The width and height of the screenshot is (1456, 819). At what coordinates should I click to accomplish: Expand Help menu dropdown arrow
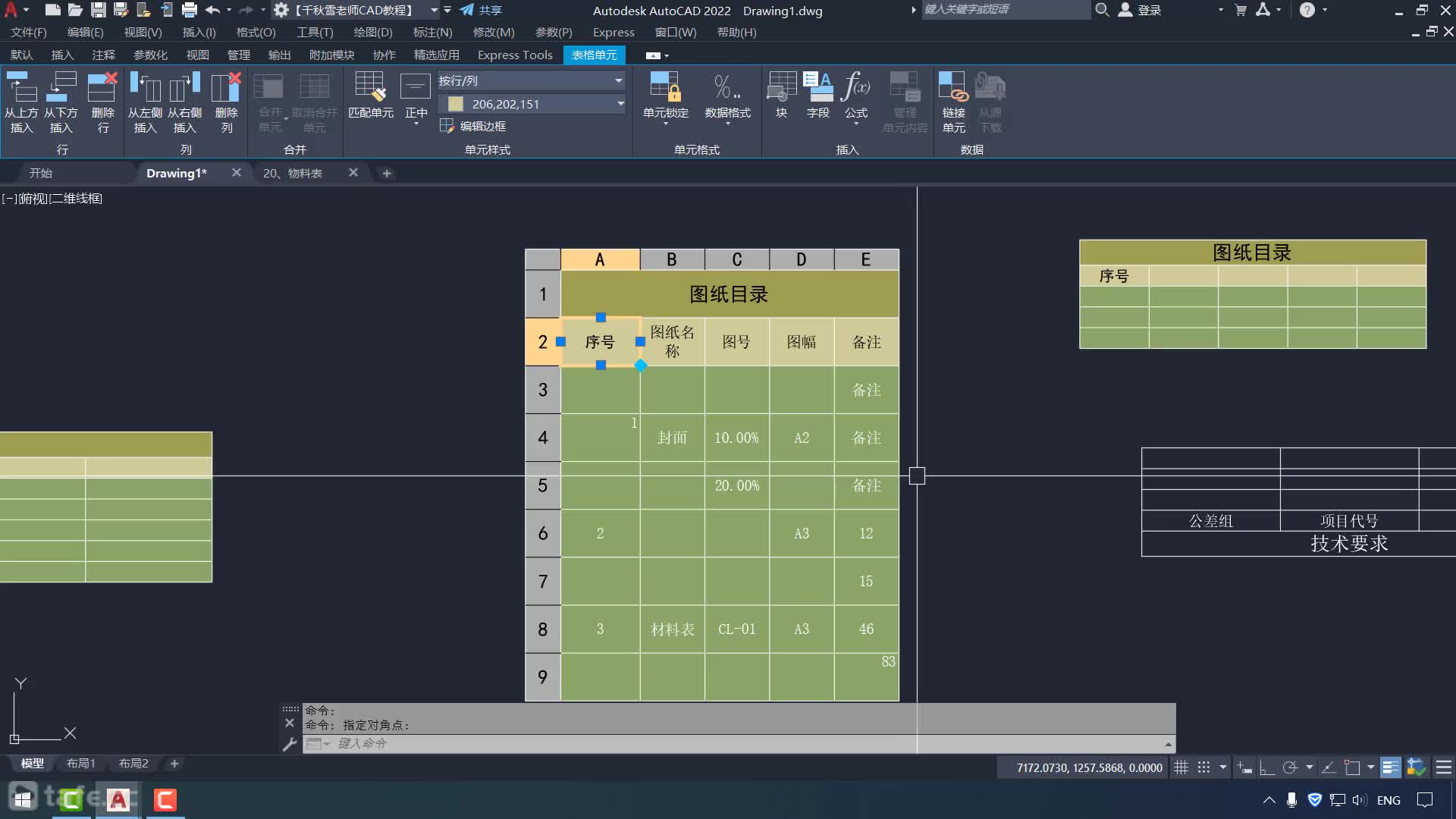[1325, 10]
